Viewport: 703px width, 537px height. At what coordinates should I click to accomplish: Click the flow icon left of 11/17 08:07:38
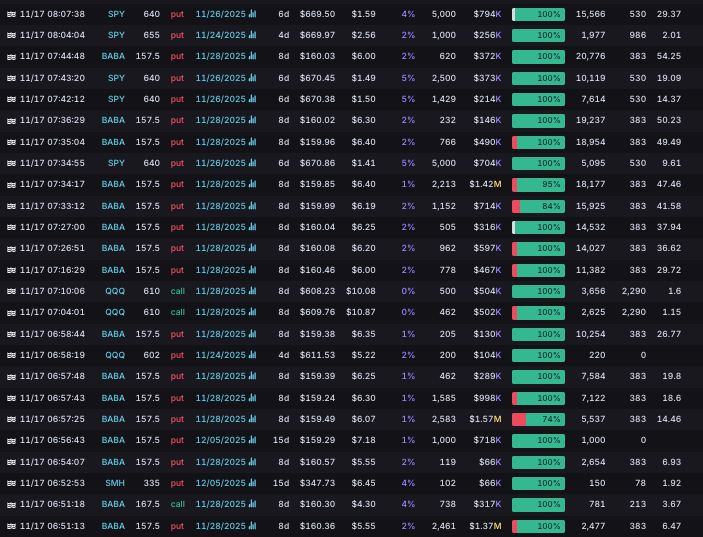click(11, 14)
